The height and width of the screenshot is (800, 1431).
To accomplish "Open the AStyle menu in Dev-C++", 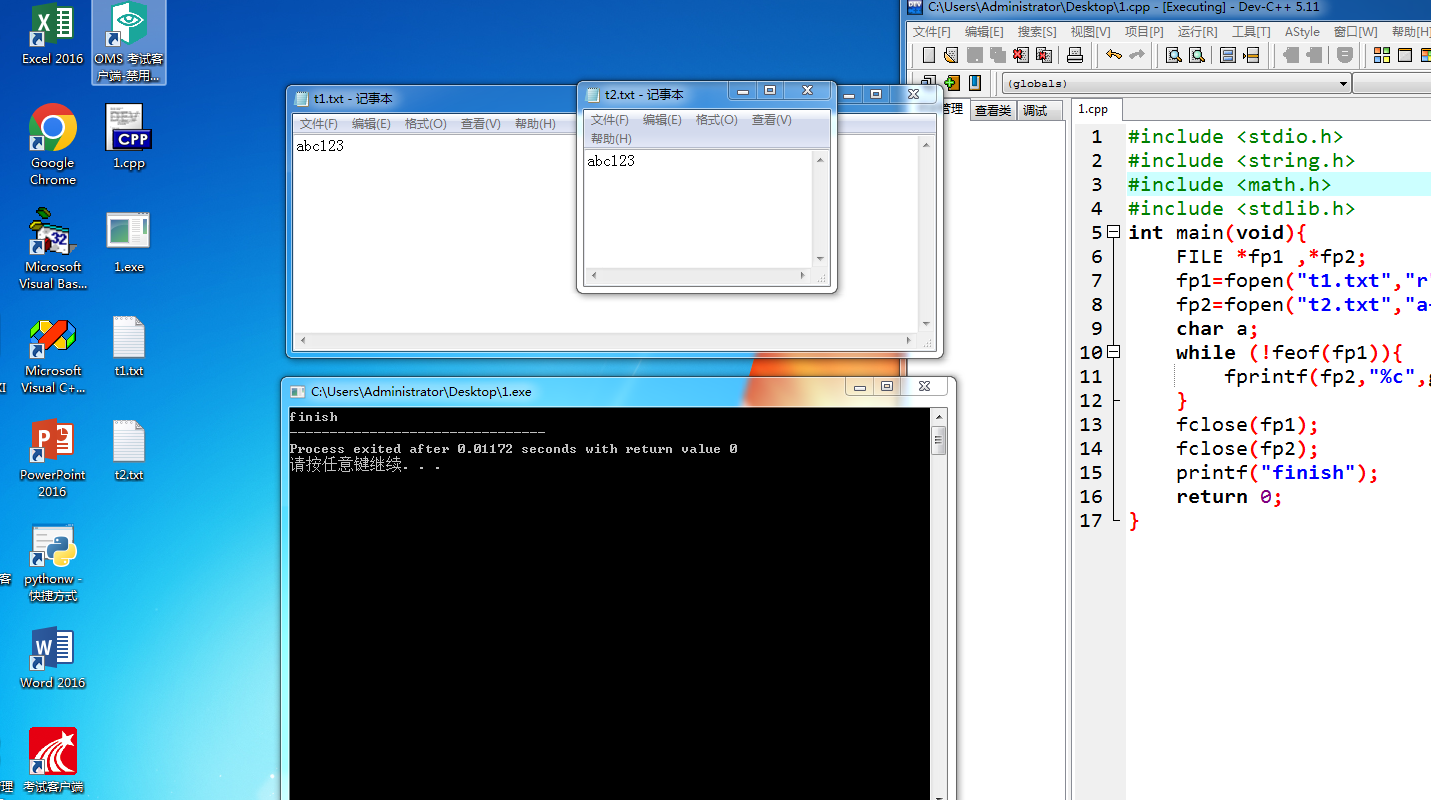I will pyautogui.click(x=1302, y=32).
